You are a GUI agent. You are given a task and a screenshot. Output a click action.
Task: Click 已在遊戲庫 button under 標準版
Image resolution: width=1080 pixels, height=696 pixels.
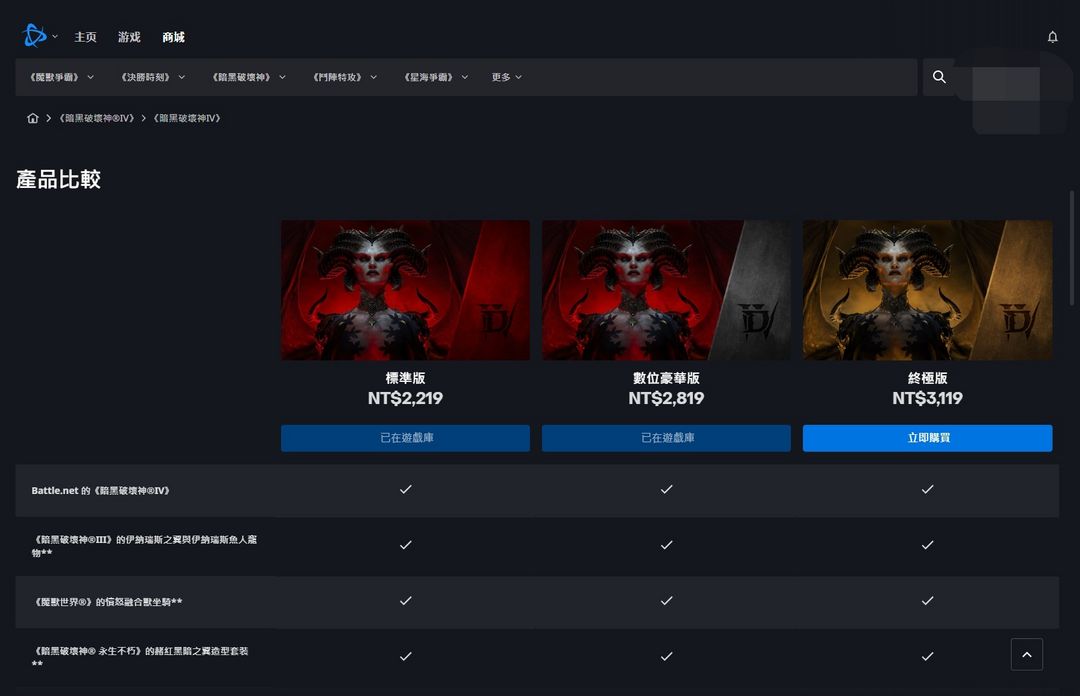(x=406, y=438)
